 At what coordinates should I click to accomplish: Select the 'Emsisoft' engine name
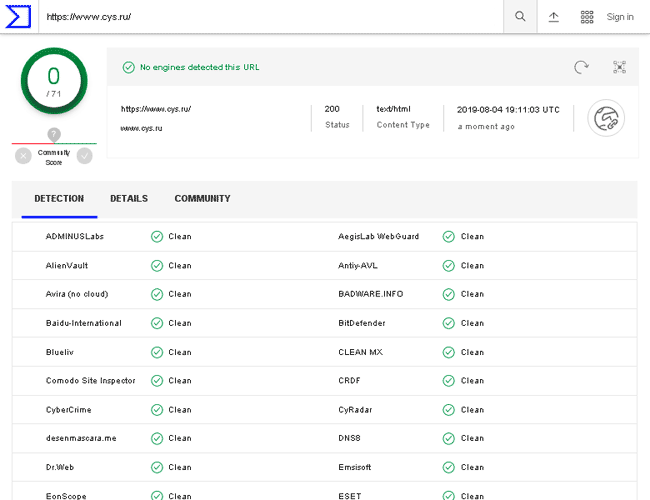(354, 467)
